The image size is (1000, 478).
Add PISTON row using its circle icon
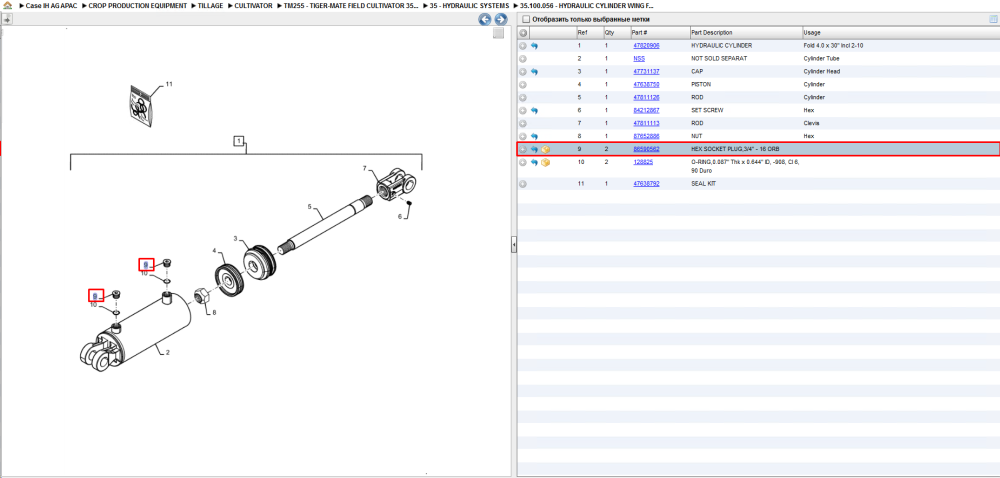tap(523, 85)
